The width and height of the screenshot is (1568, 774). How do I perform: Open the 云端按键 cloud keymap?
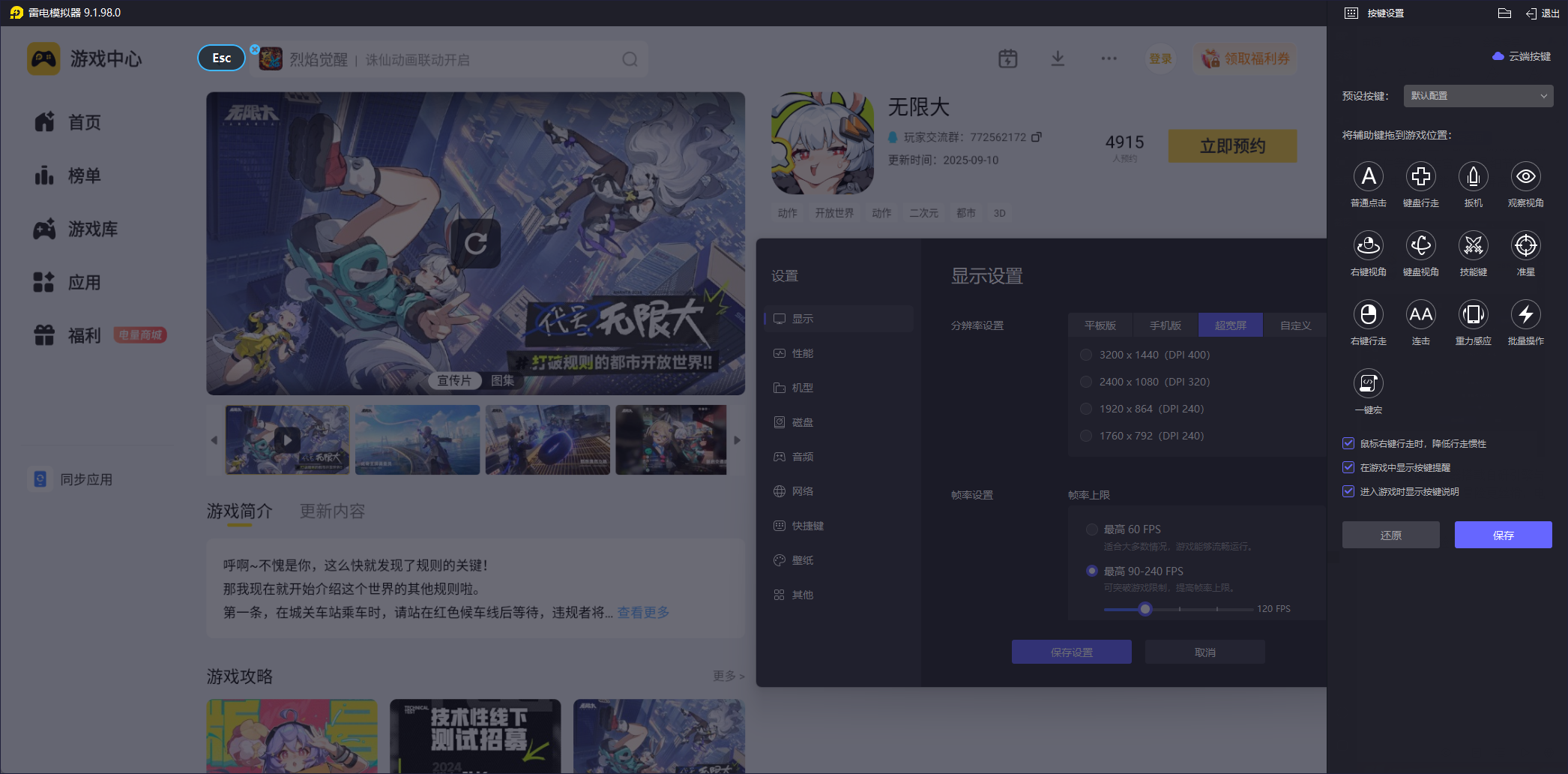[1522, 56]
